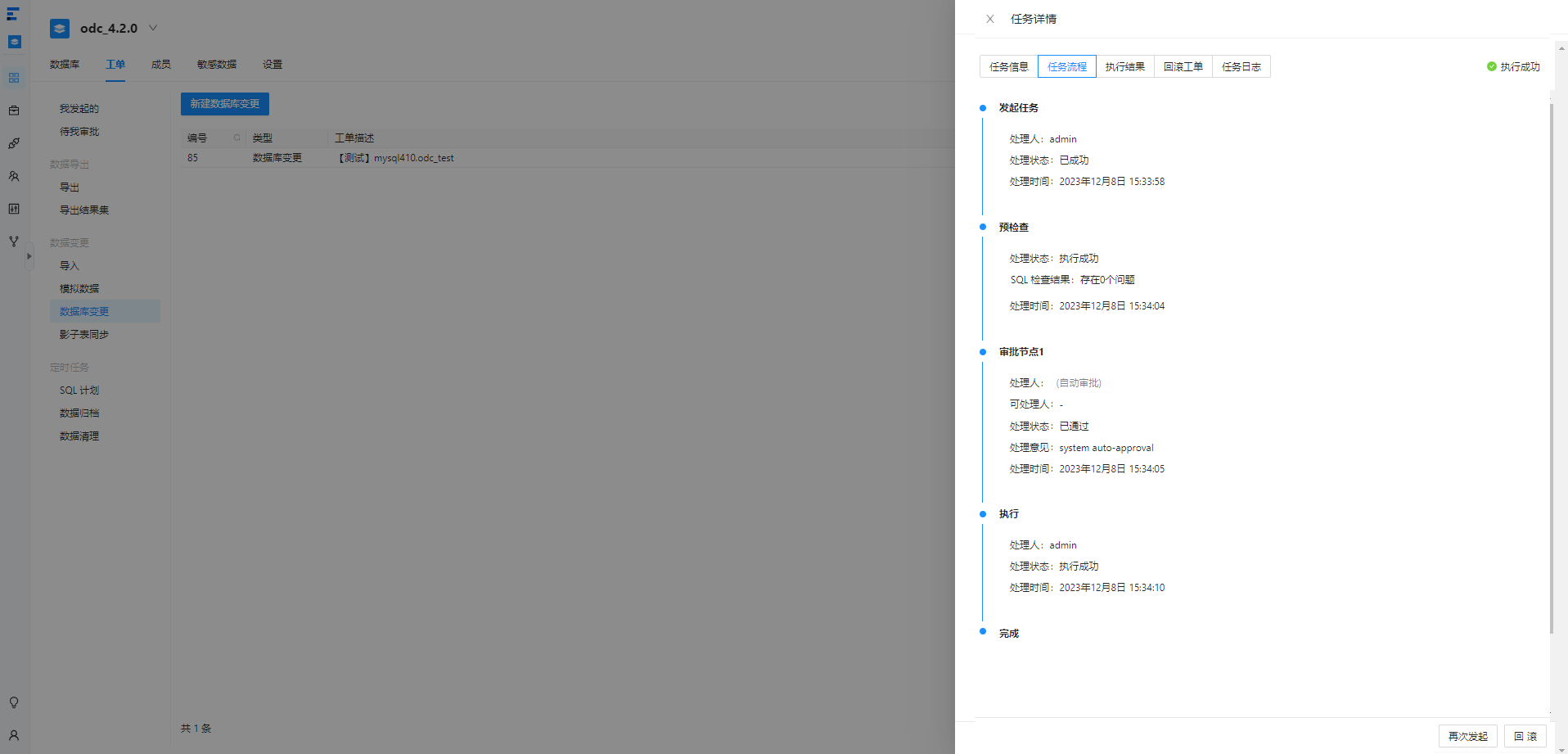1568x754 pixels.
Task: Click the drawer vertical scrollbar
Action: [1551, 368]
